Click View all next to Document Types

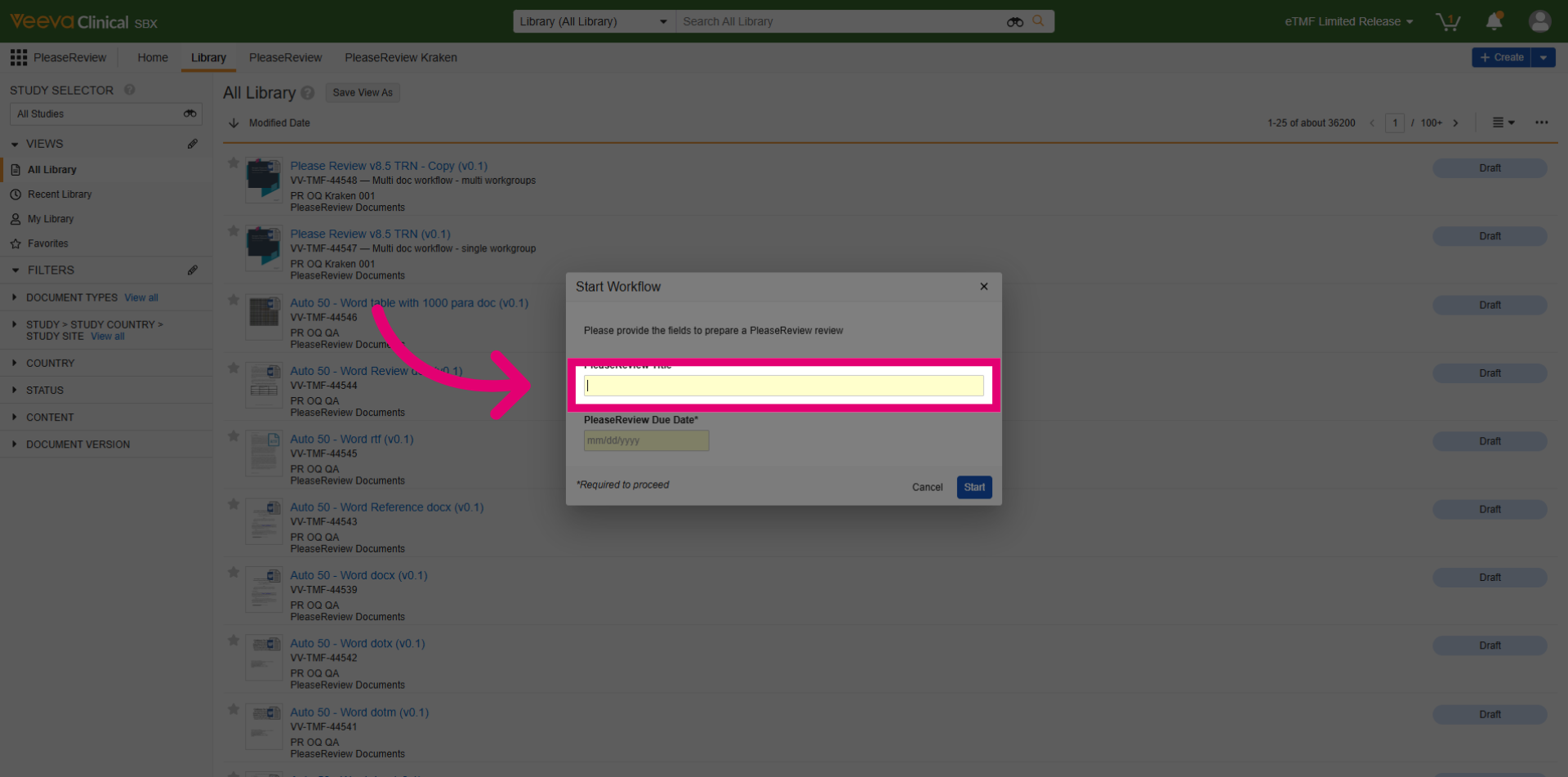[x=141, y=297]
